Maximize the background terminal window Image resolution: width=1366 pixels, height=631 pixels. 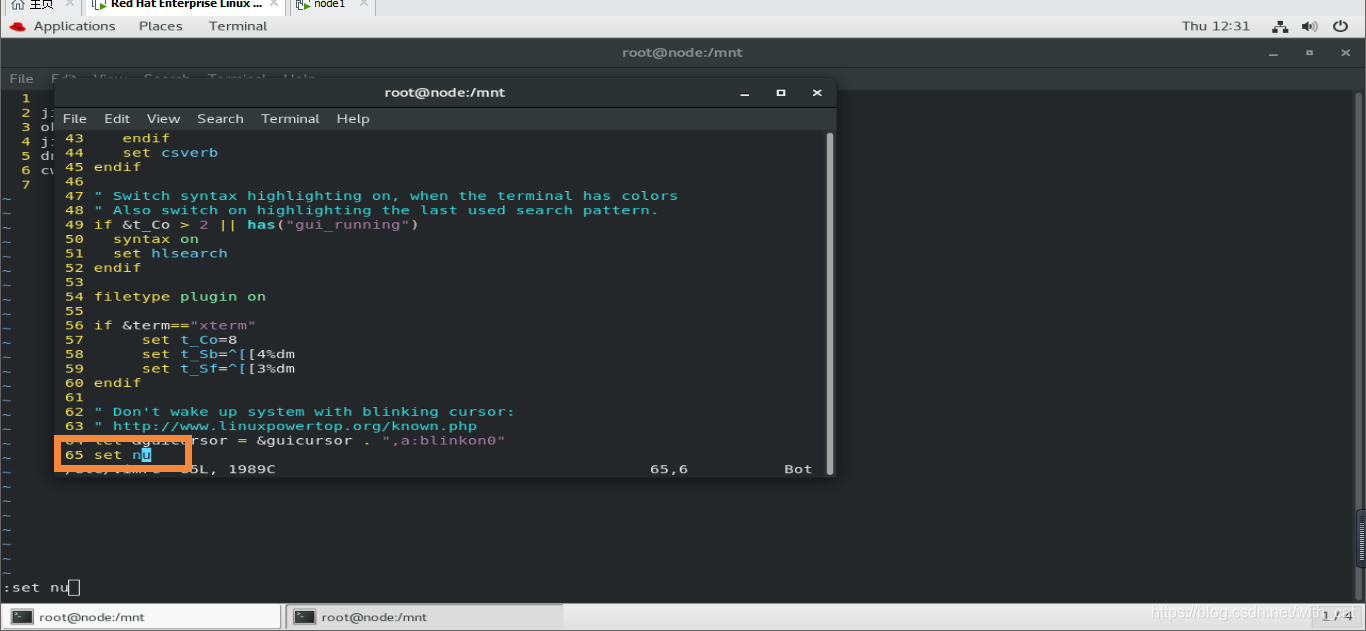coord(1309,53)
